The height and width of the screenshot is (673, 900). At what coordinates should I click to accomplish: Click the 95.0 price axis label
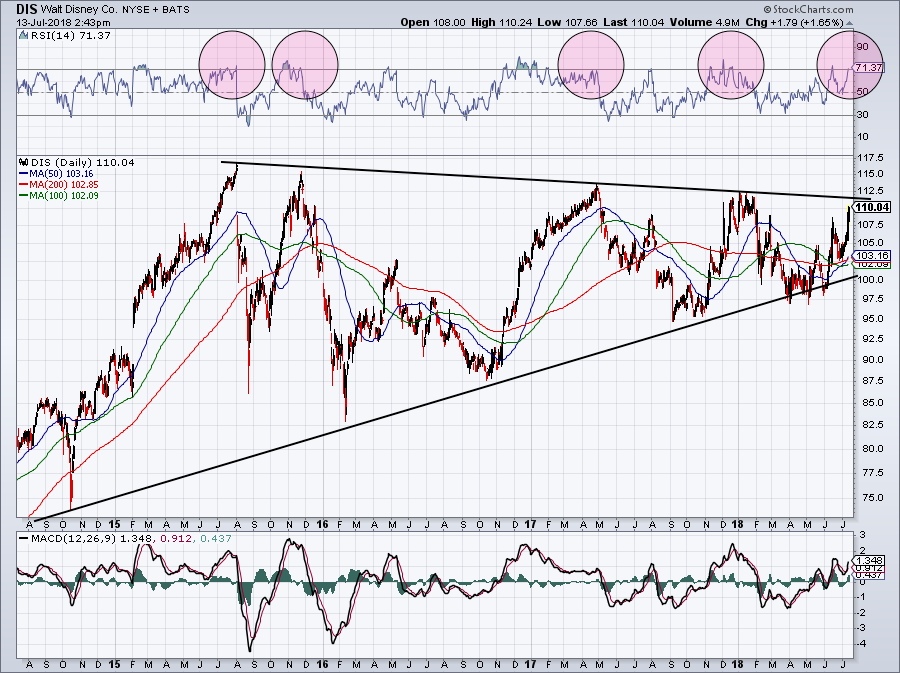[x=871, y=319]
